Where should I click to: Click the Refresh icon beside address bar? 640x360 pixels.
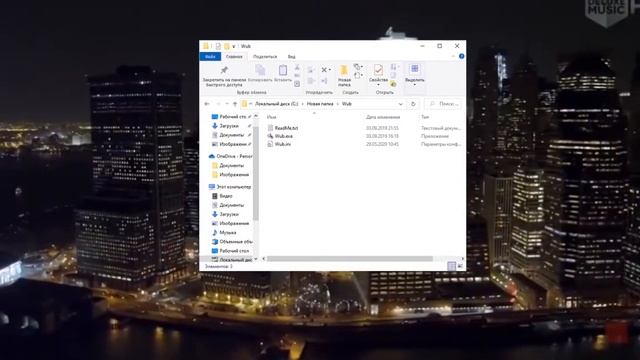[x=413, y=104]
